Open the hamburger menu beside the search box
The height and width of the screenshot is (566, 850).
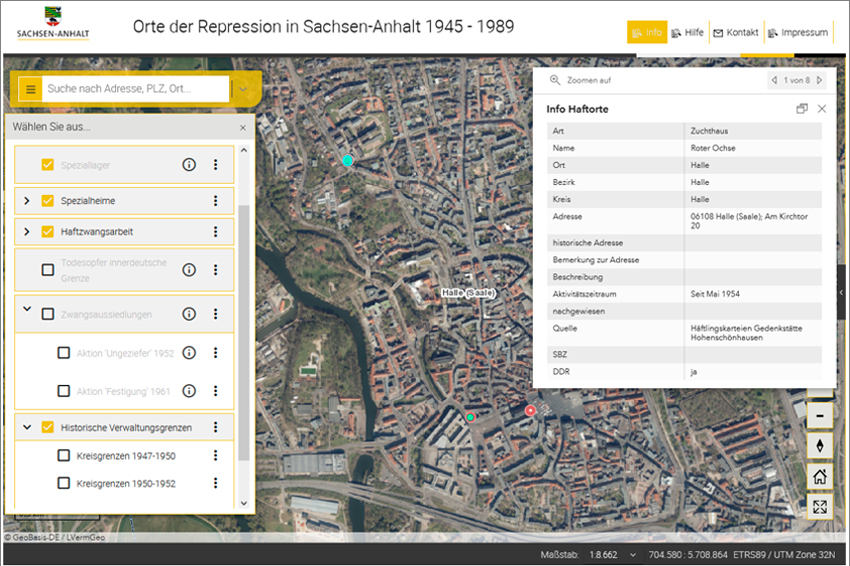30,89
